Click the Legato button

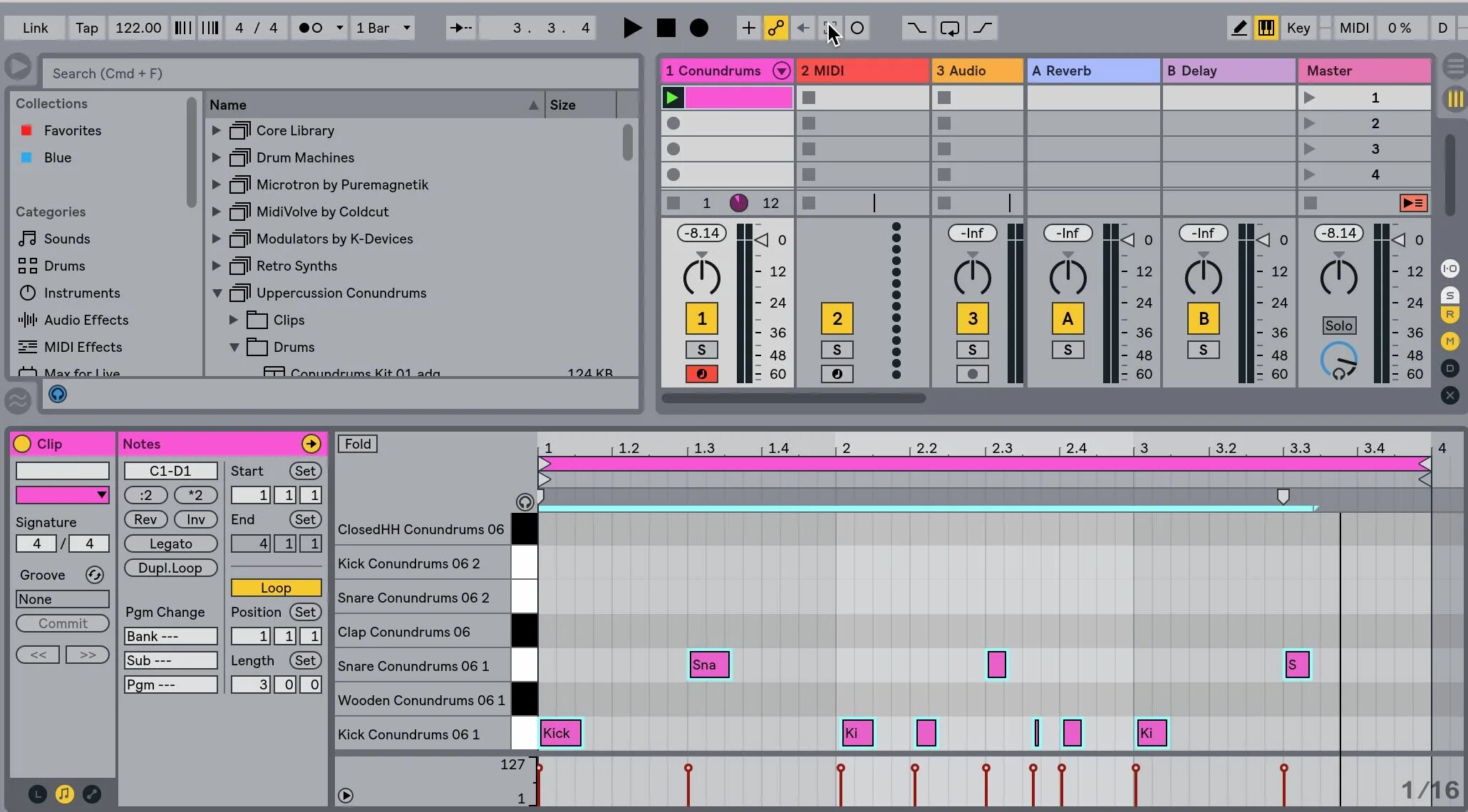[170, 543]
